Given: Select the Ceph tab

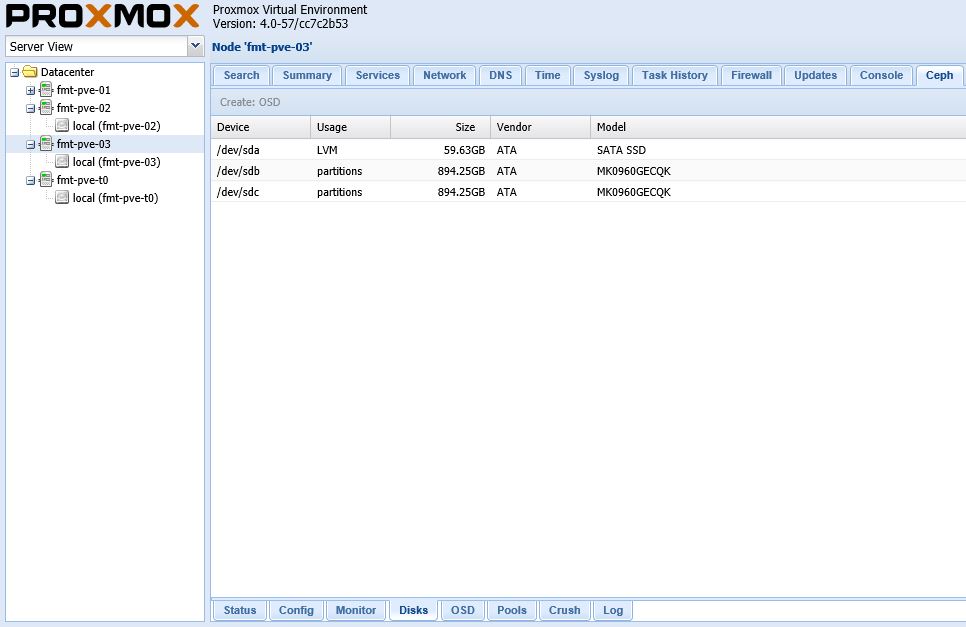Looking at the screenshot, I should point(940,75).
